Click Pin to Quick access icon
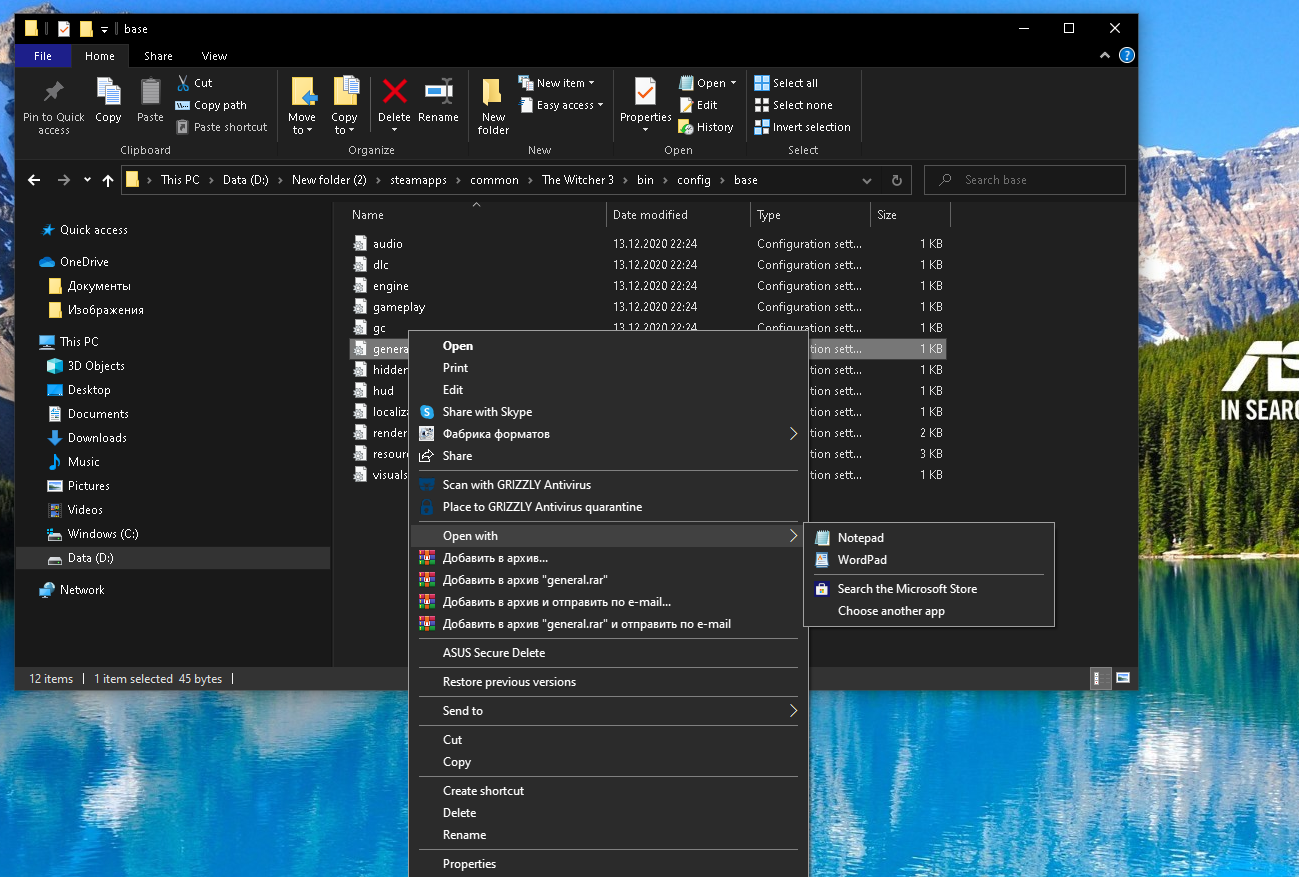 [x=54, y=92]
